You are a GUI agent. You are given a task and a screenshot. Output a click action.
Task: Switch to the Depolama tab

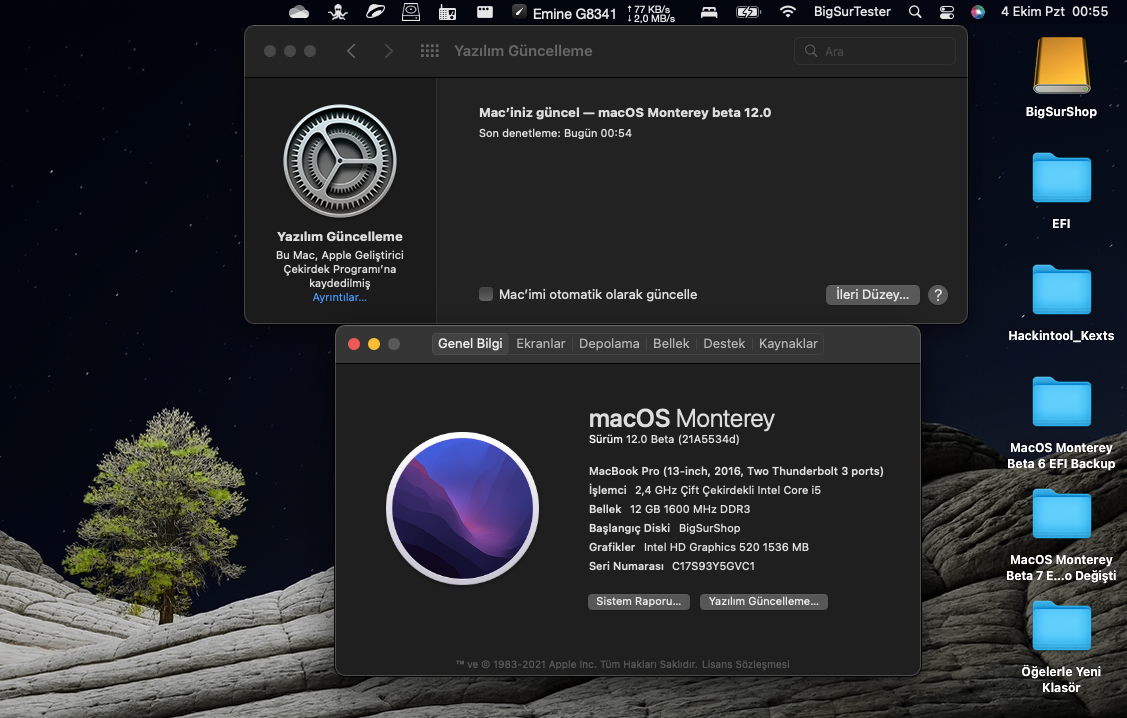coord(609,344)
